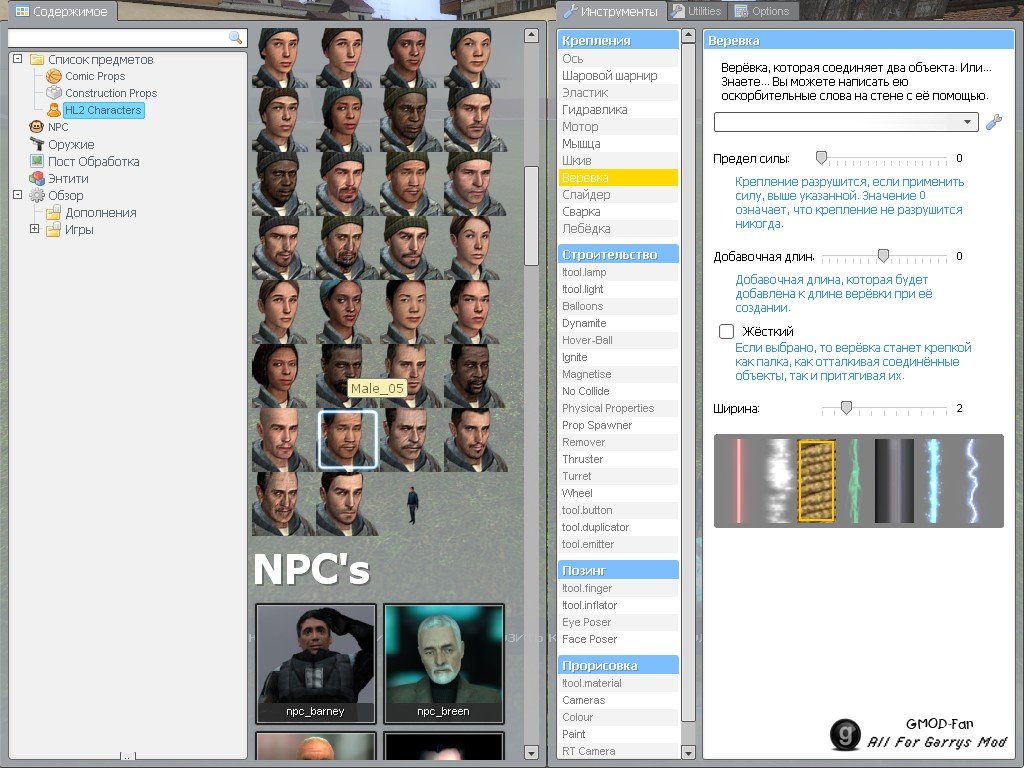Select the Physical Properties tool

(618, 408)
